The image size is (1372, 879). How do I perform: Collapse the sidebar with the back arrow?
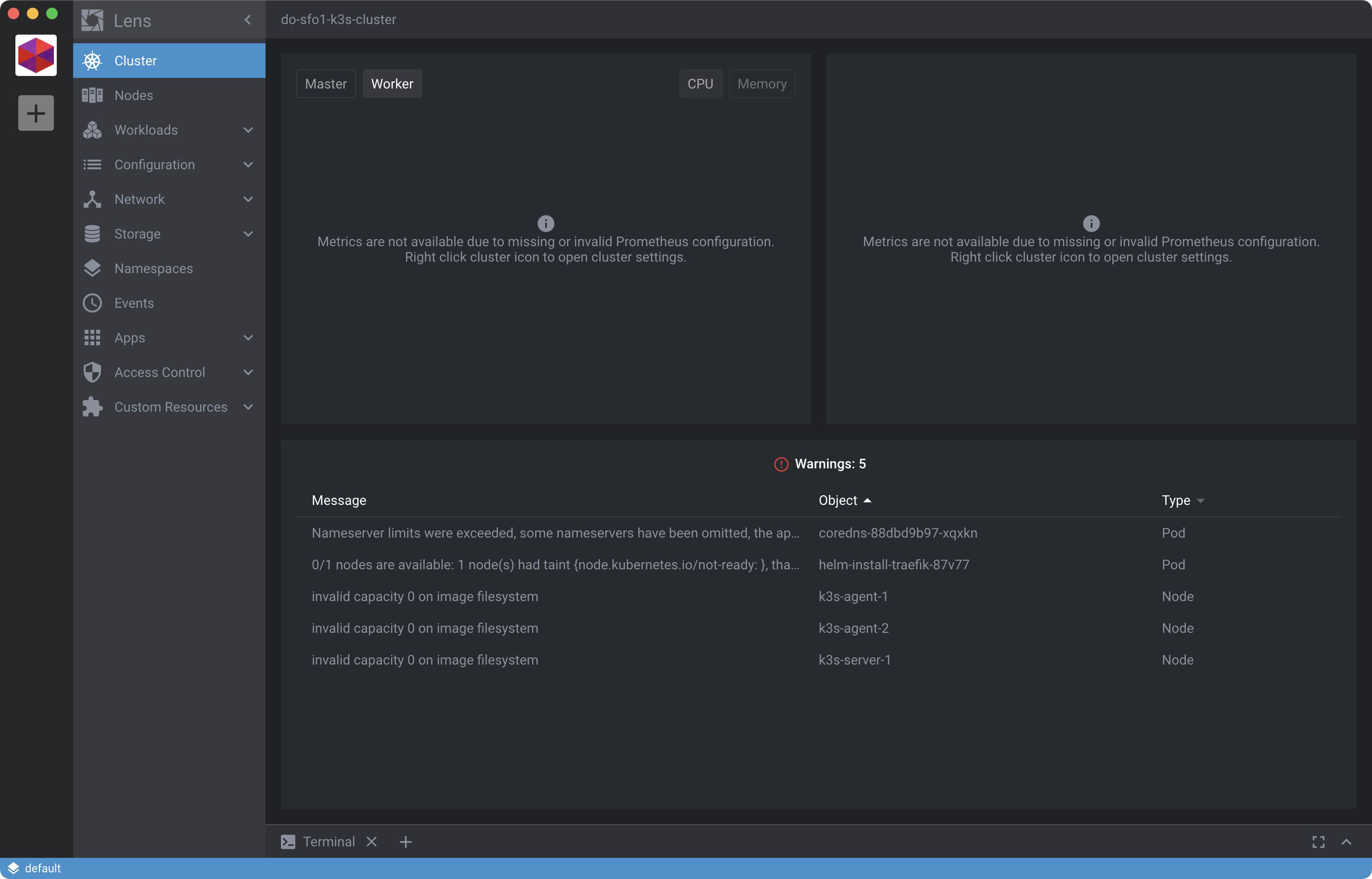pyautogui.click(x=248, y=20)
